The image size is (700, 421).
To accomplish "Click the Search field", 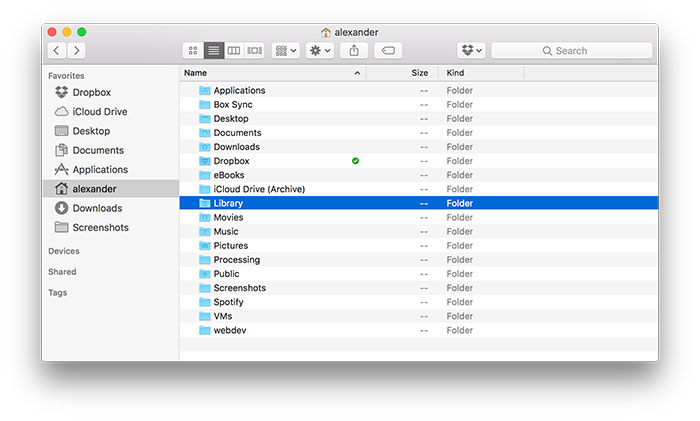I will tap(572, 50).
